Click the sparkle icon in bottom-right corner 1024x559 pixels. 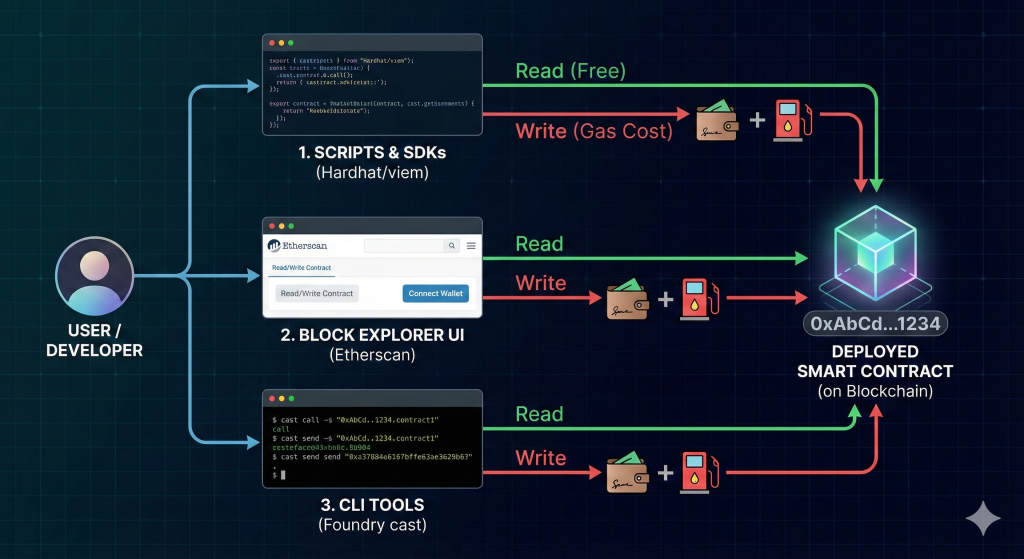(x=982, y=519)
